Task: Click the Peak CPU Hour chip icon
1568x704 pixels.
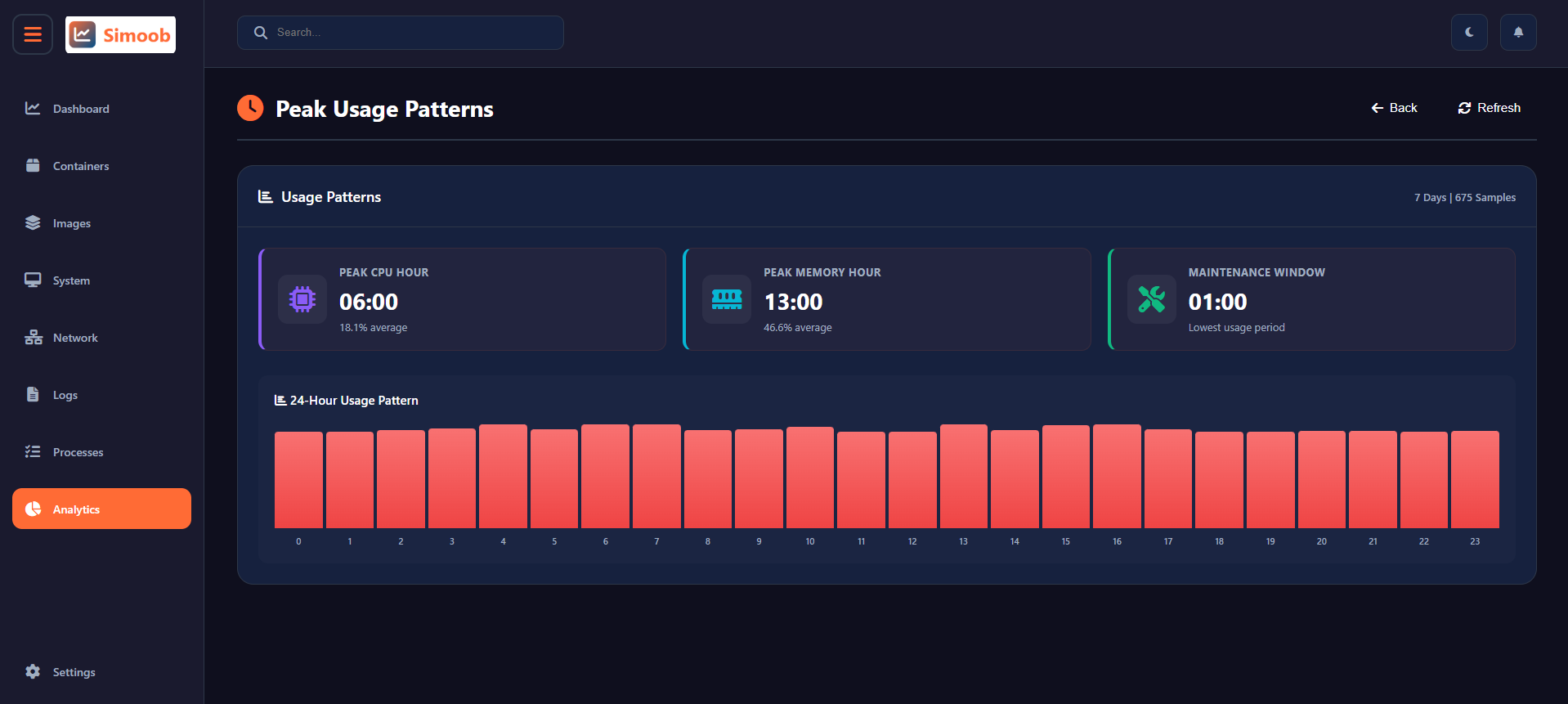Action: 302,299
